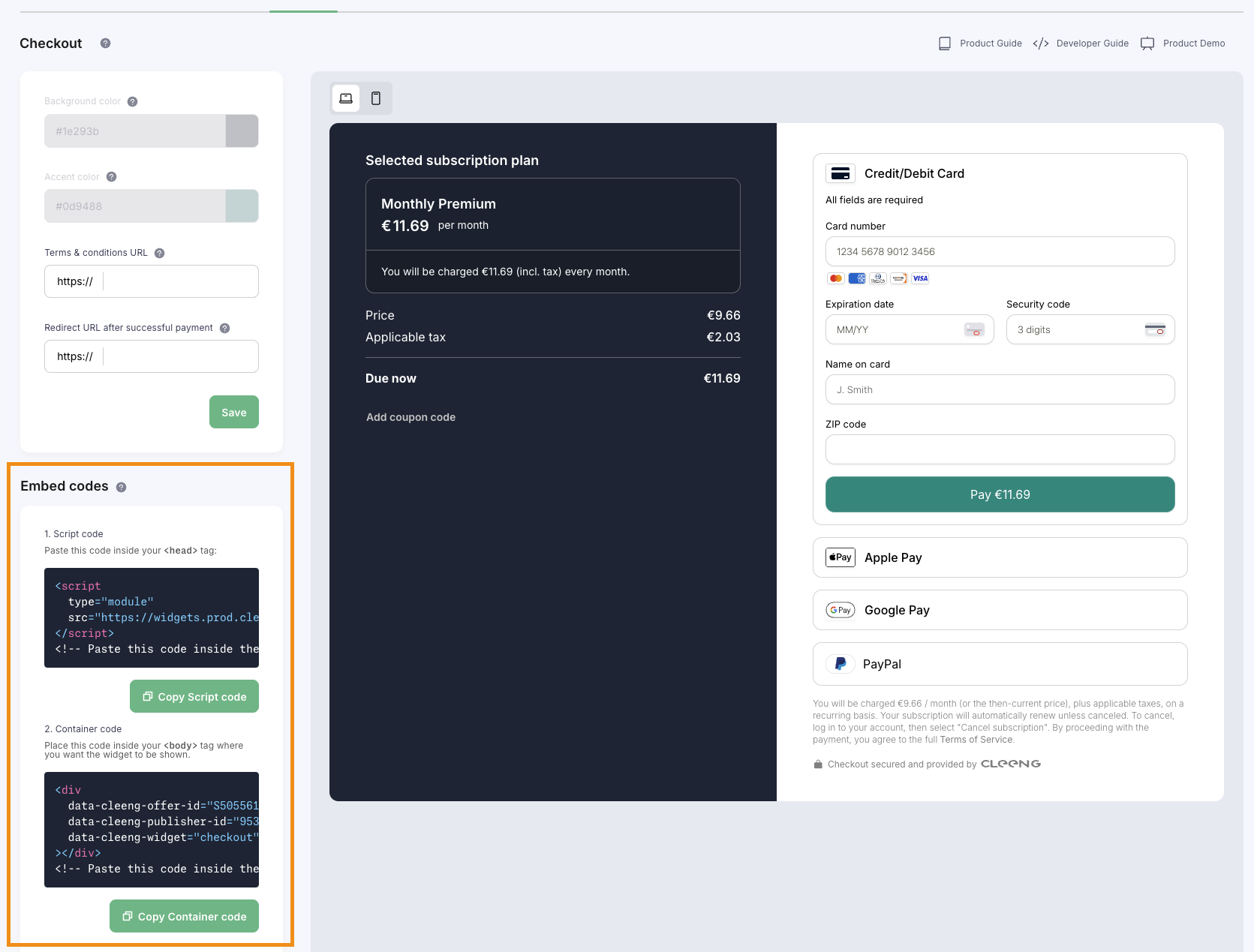Viewport: 1254px width, 952px height.
Task: Click the Google Pay logo icon
Action: click(841, 610)
